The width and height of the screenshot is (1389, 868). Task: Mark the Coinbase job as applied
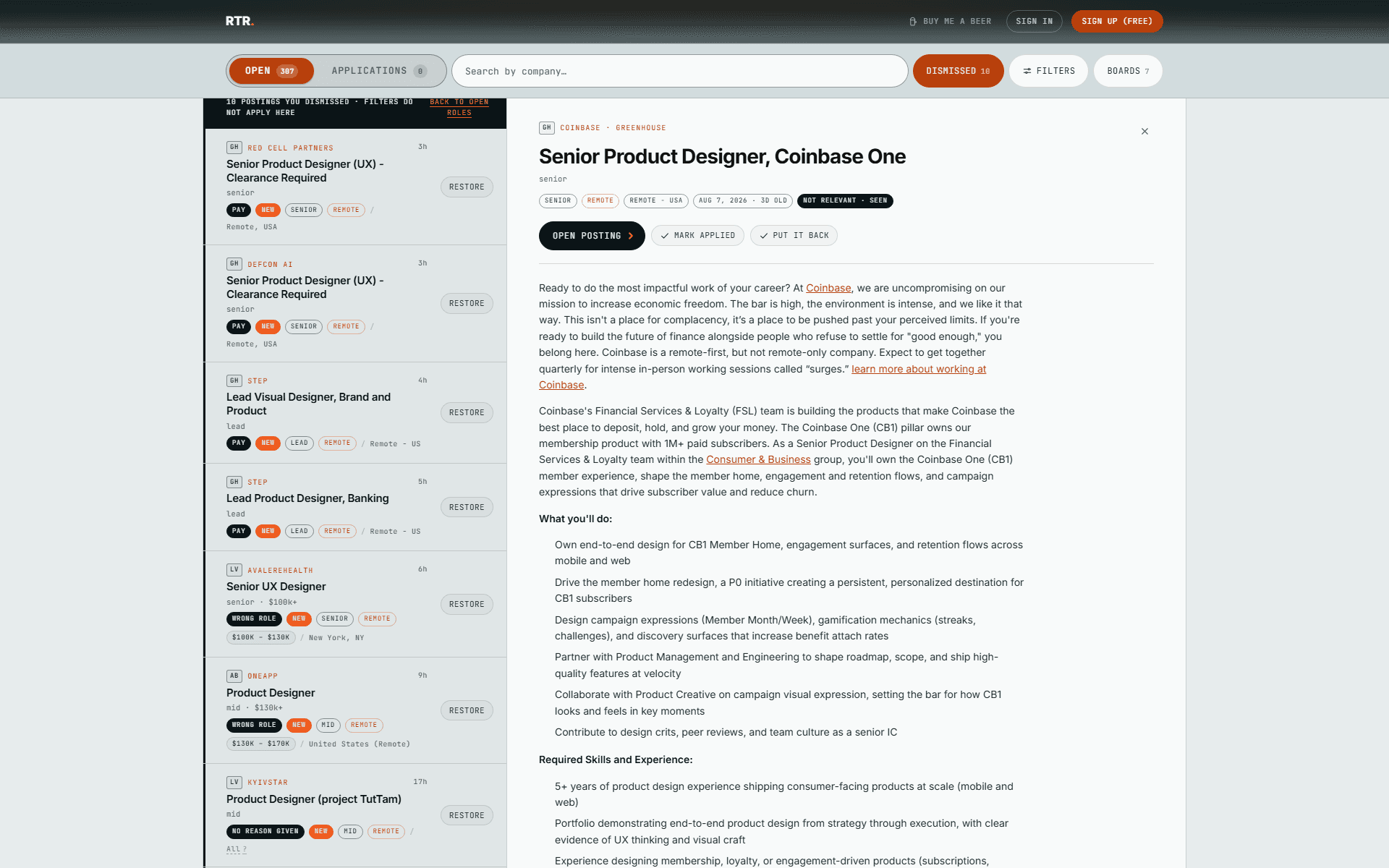[697, 236]
